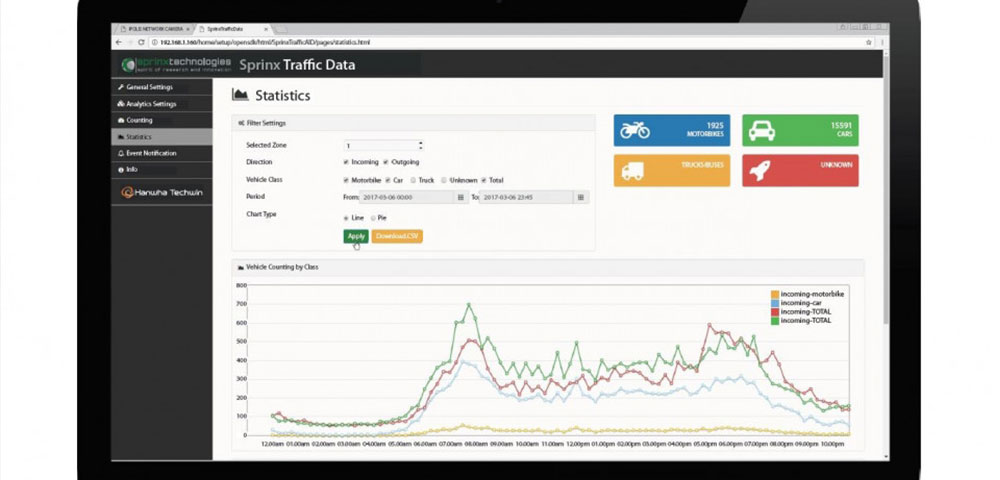Click the orange Trucks/Buses card

coord(672,170)
